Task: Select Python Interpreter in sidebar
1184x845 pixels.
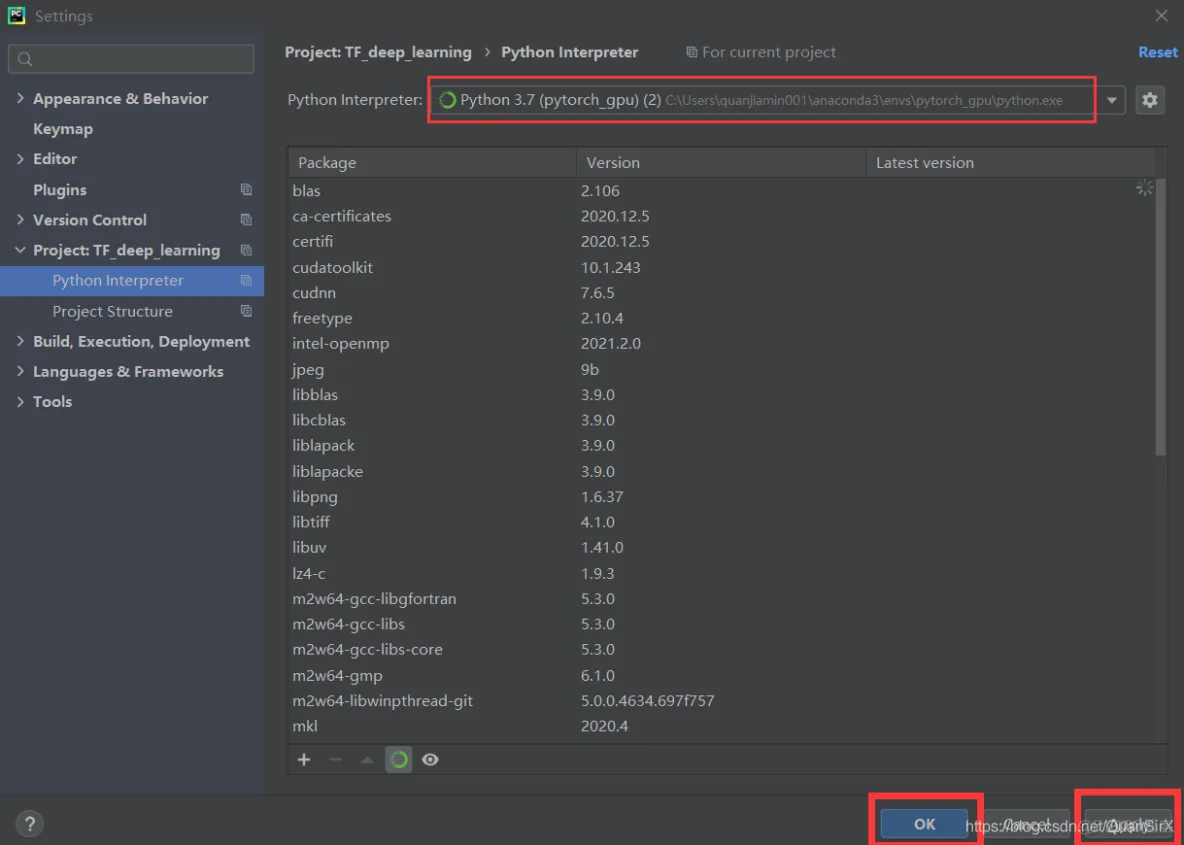Action: pyautogui.click(x=132, y=280)
